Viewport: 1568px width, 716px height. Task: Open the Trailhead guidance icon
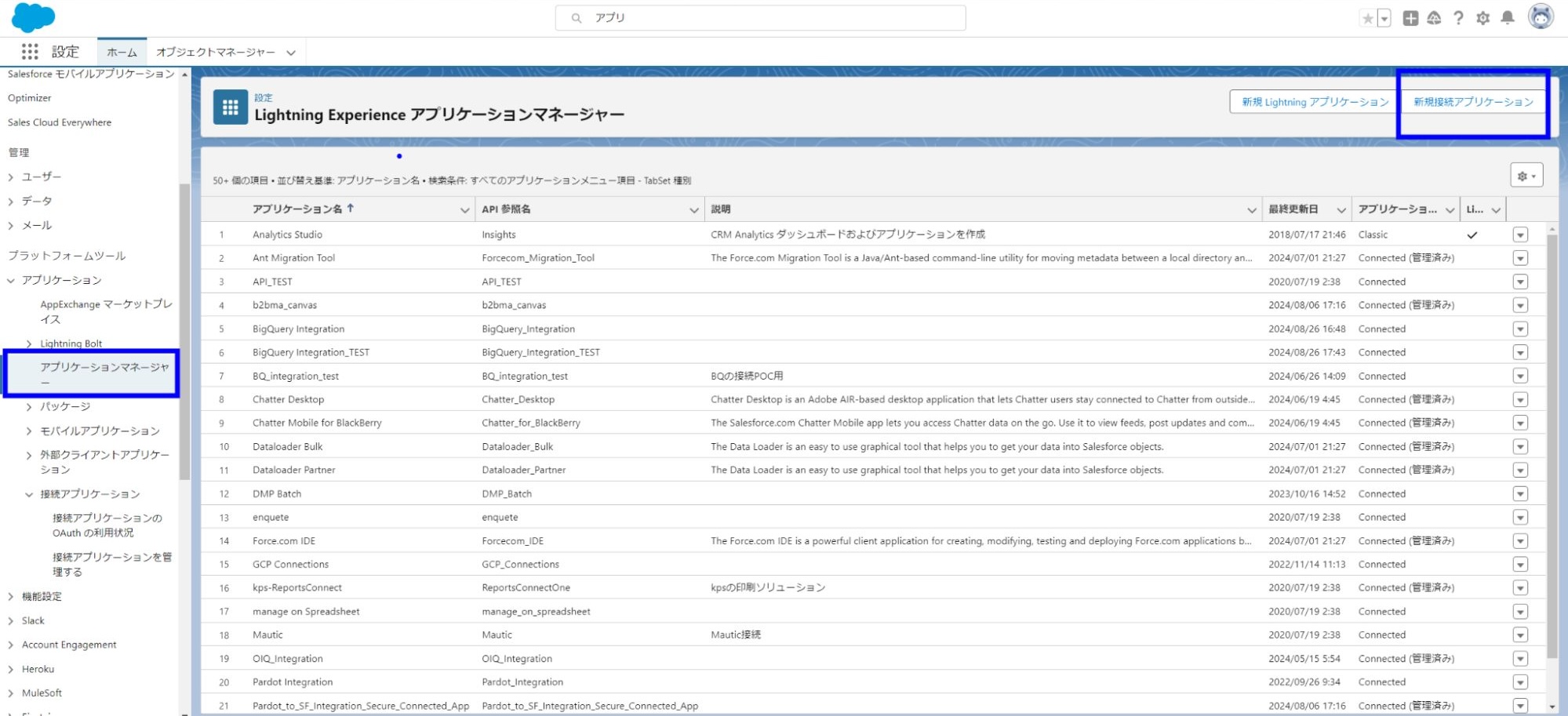click(x=1434, y=18)
